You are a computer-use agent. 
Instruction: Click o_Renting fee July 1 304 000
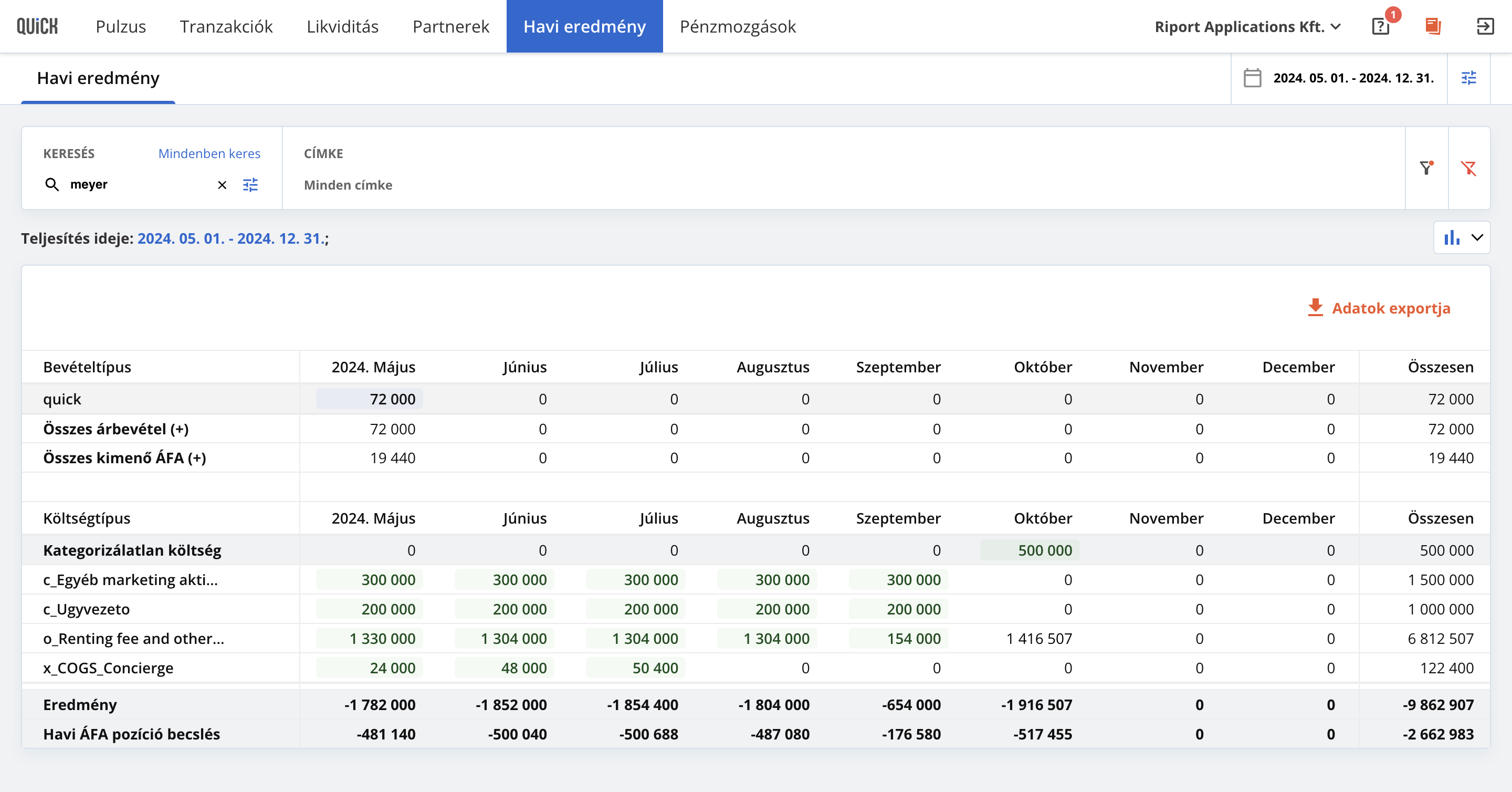[x=636, y=638]
